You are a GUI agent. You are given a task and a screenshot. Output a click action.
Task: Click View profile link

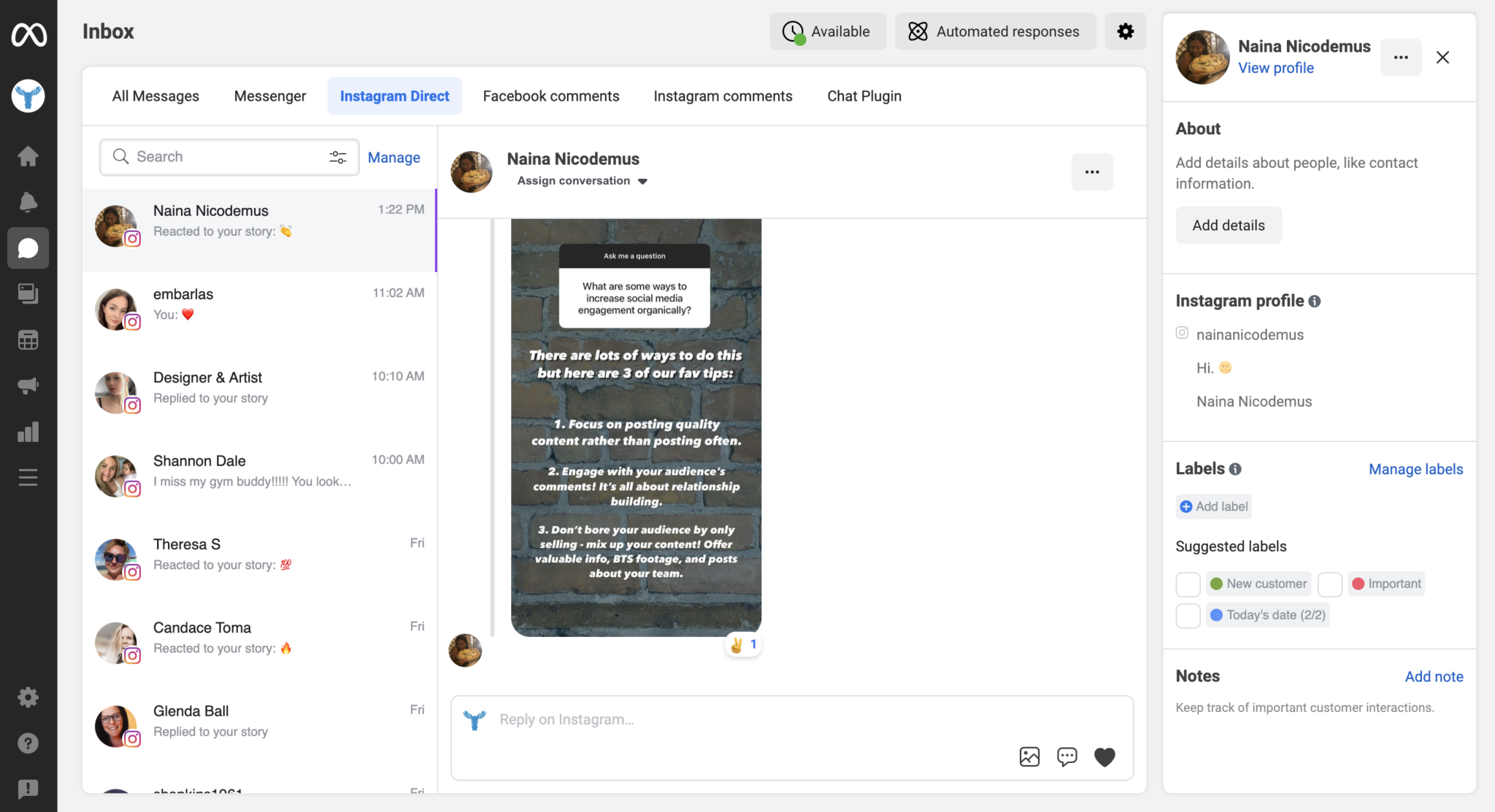click(1275, 68)
